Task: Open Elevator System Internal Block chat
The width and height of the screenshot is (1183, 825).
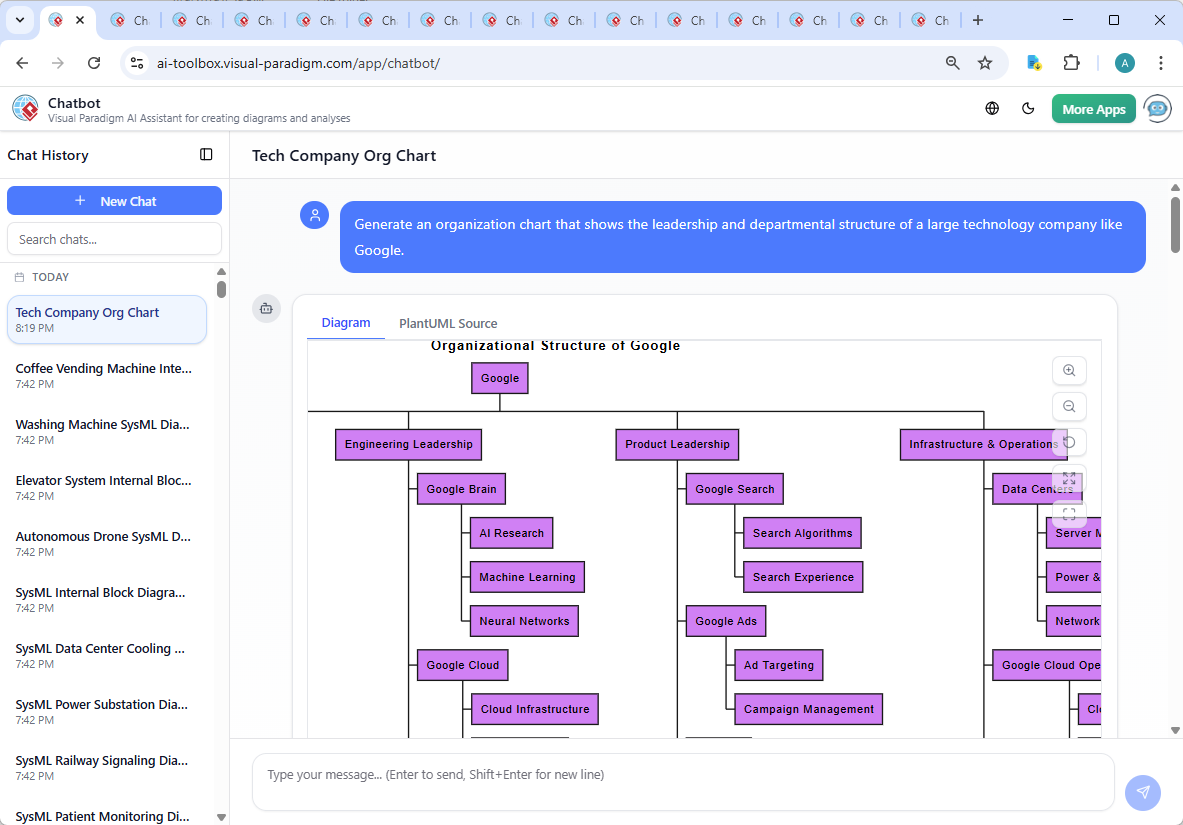Action: [107, 487]
